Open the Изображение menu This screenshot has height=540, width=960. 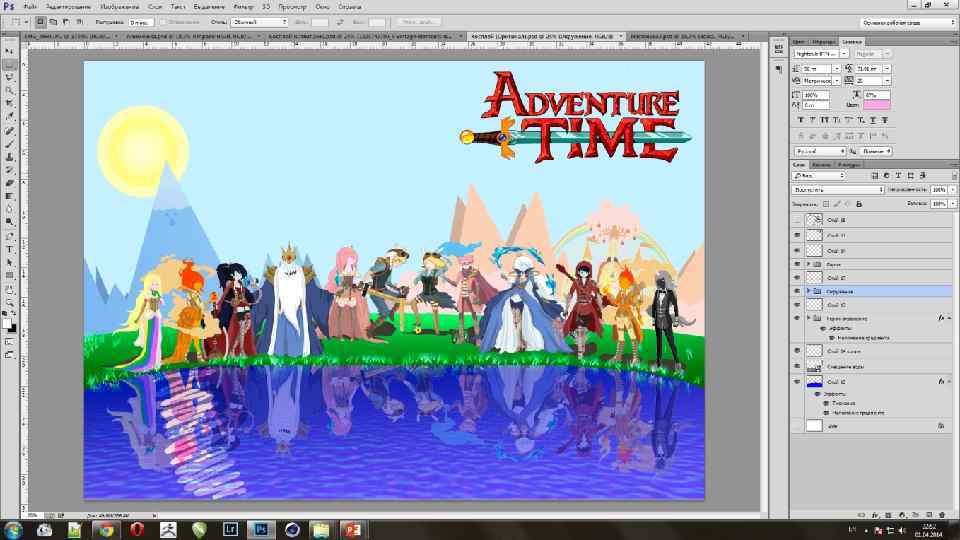(x=119, y=7)
